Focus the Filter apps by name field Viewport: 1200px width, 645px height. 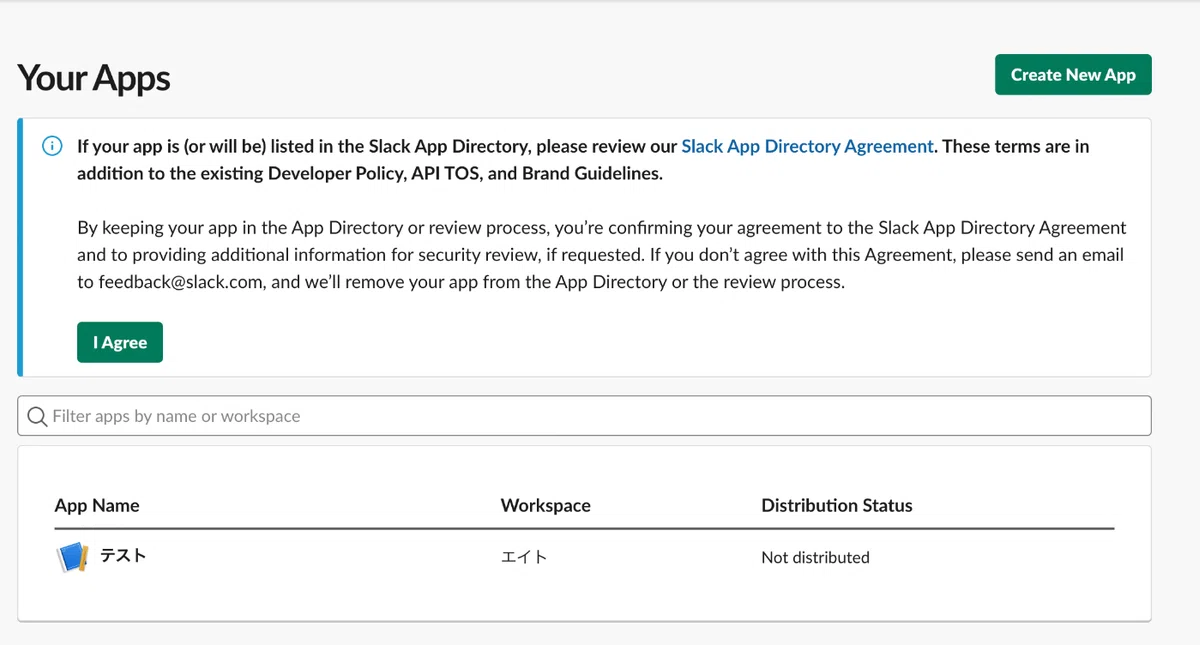[x=584, y=416]
